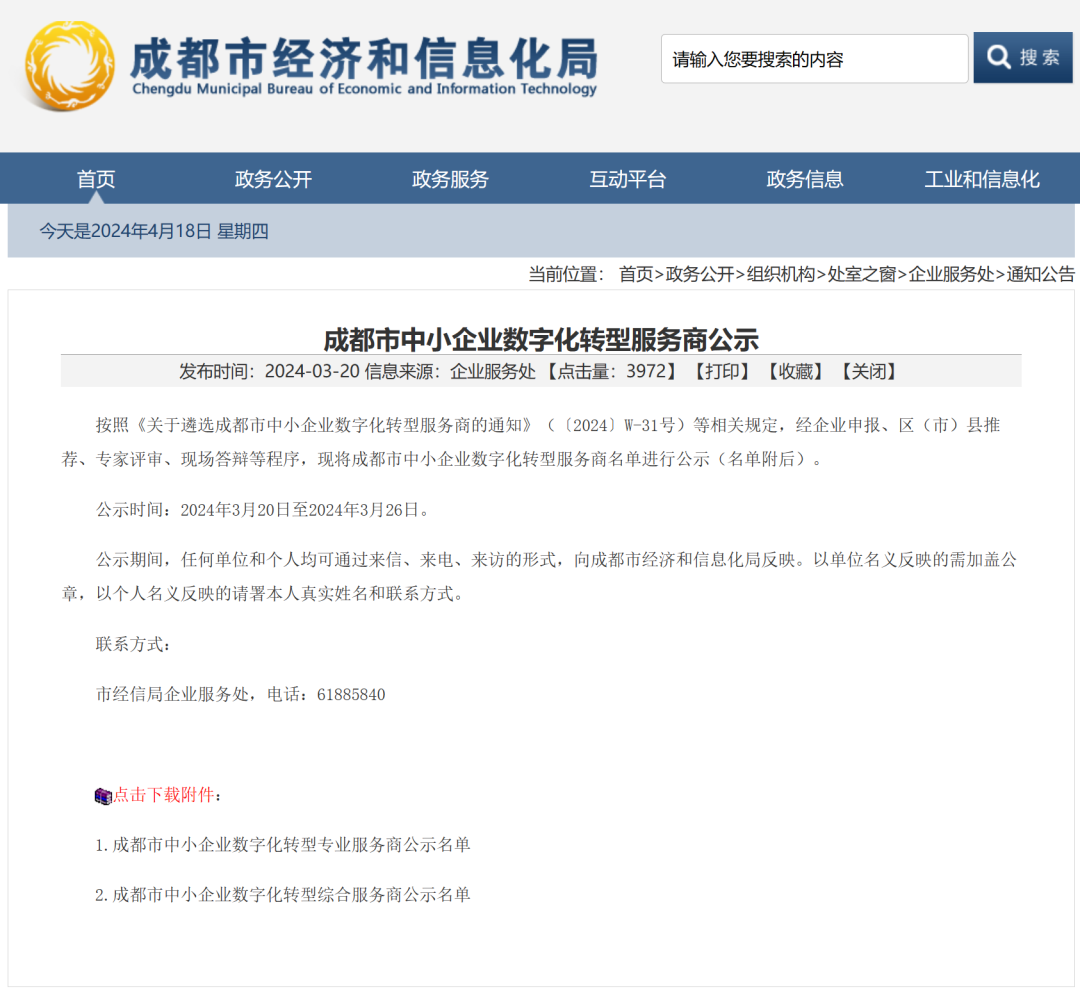
Task: Click breadcrumb link 企业服务处
Action: pos(951,274)
